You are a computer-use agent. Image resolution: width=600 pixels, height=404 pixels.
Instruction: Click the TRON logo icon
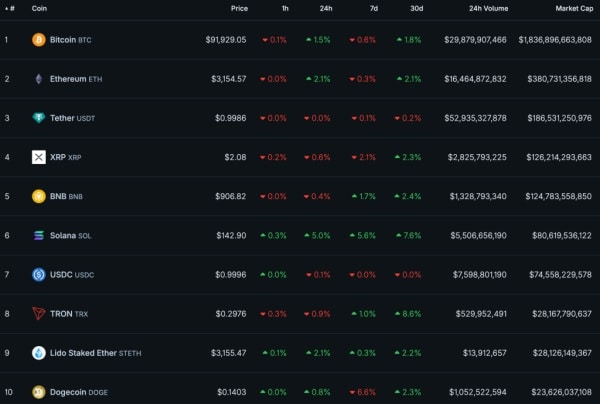click(x=39, y=314)
